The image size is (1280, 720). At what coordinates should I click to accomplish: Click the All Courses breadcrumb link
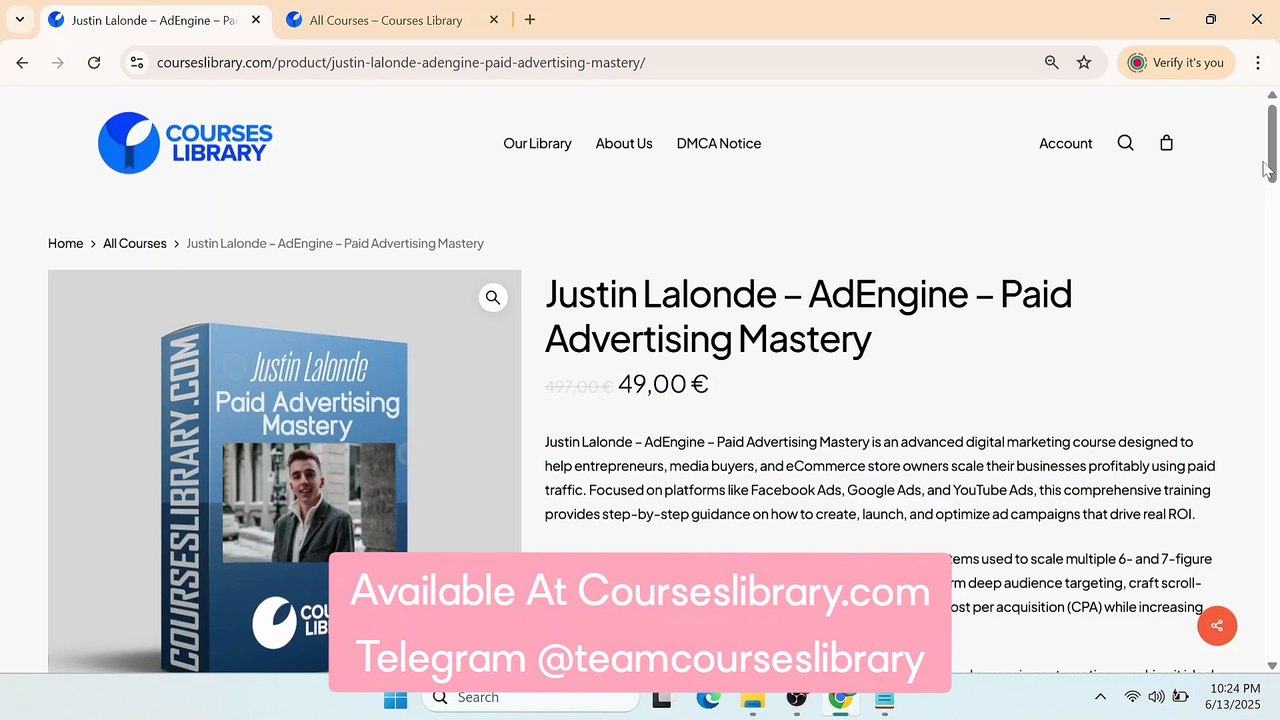pyautogui.click(x=135, y=243)
